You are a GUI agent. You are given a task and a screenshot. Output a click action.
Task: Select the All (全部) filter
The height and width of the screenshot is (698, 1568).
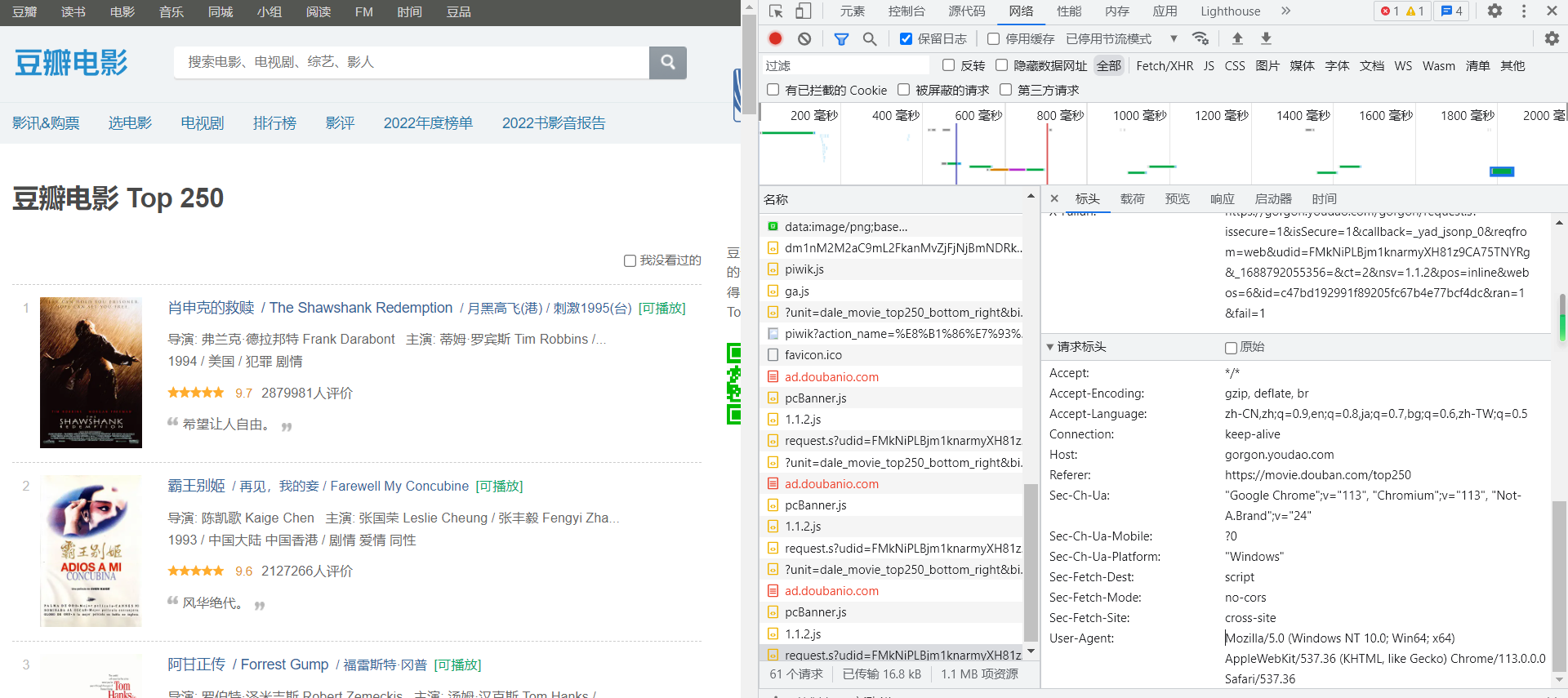1109,66
